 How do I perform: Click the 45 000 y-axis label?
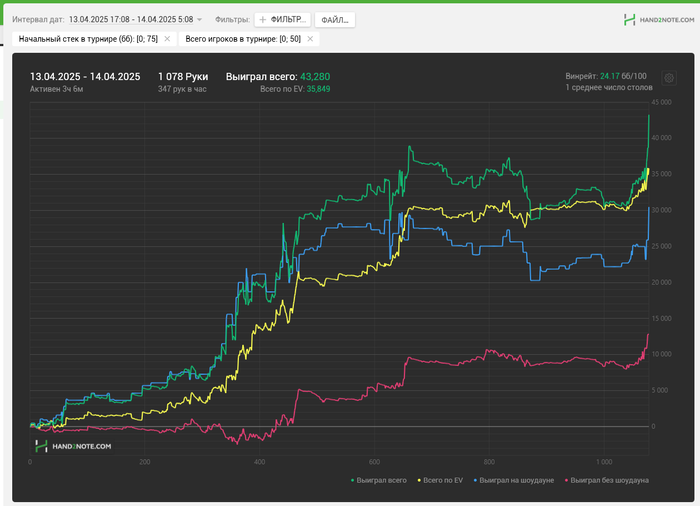661,102
